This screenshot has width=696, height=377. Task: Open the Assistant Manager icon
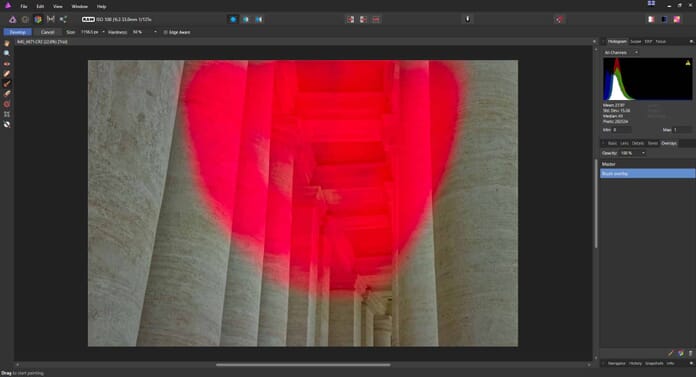(x=467, y=20)
